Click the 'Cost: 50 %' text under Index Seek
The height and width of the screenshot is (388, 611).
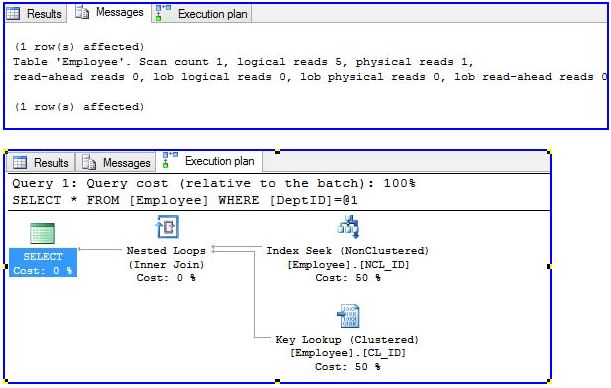[x=348, y=278]
